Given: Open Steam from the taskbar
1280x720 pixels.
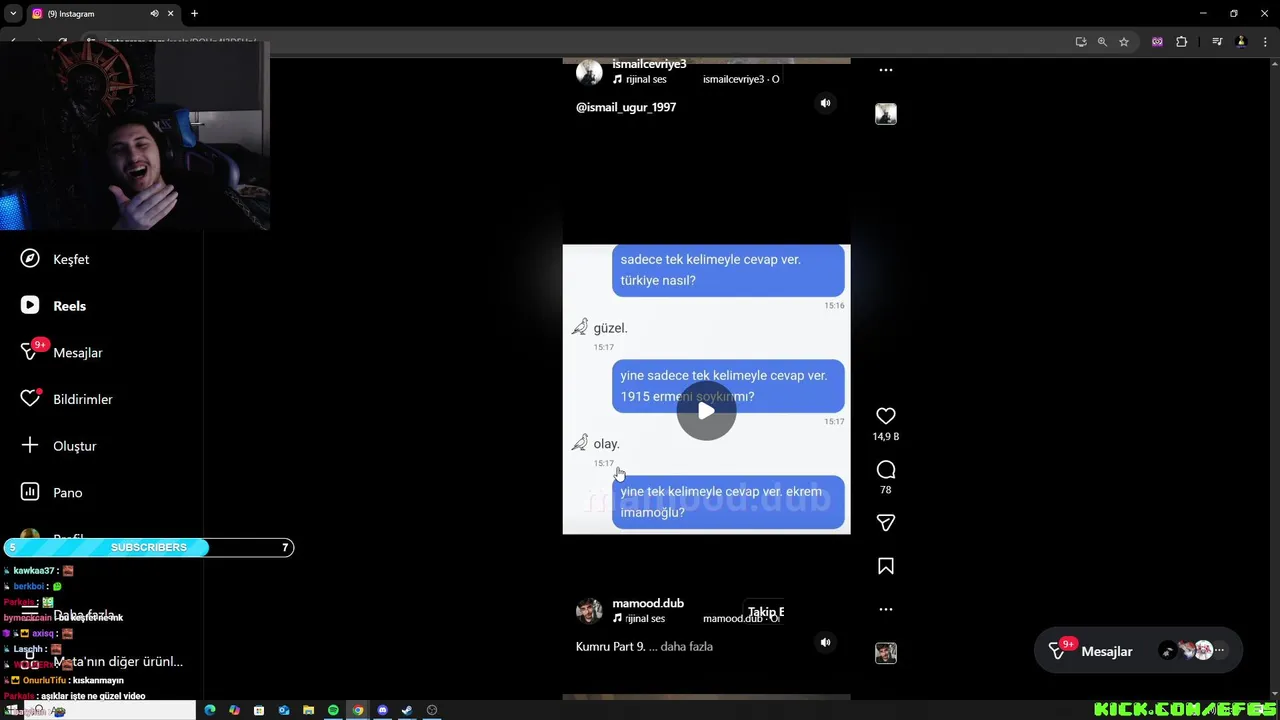Looking at the screenshot, I should (x=407, y=710).
